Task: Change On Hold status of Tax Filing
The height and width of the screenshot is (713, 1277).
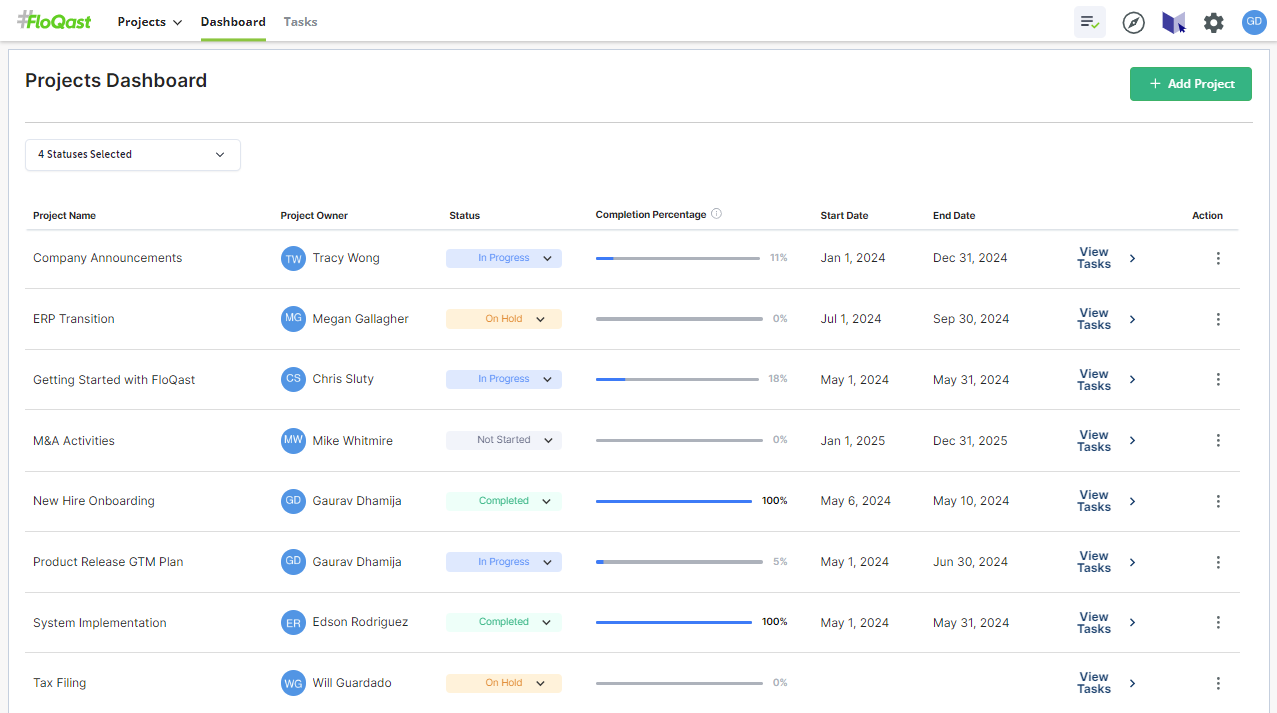Action: point(504,683)
